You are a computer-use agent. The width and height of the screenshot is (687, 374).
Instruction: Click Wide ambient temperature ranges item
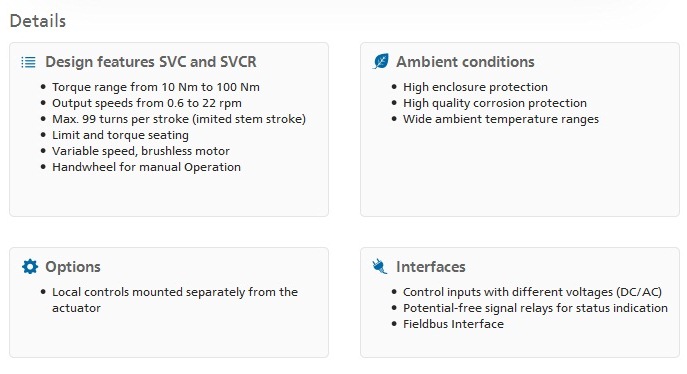(x=501, y=119)
